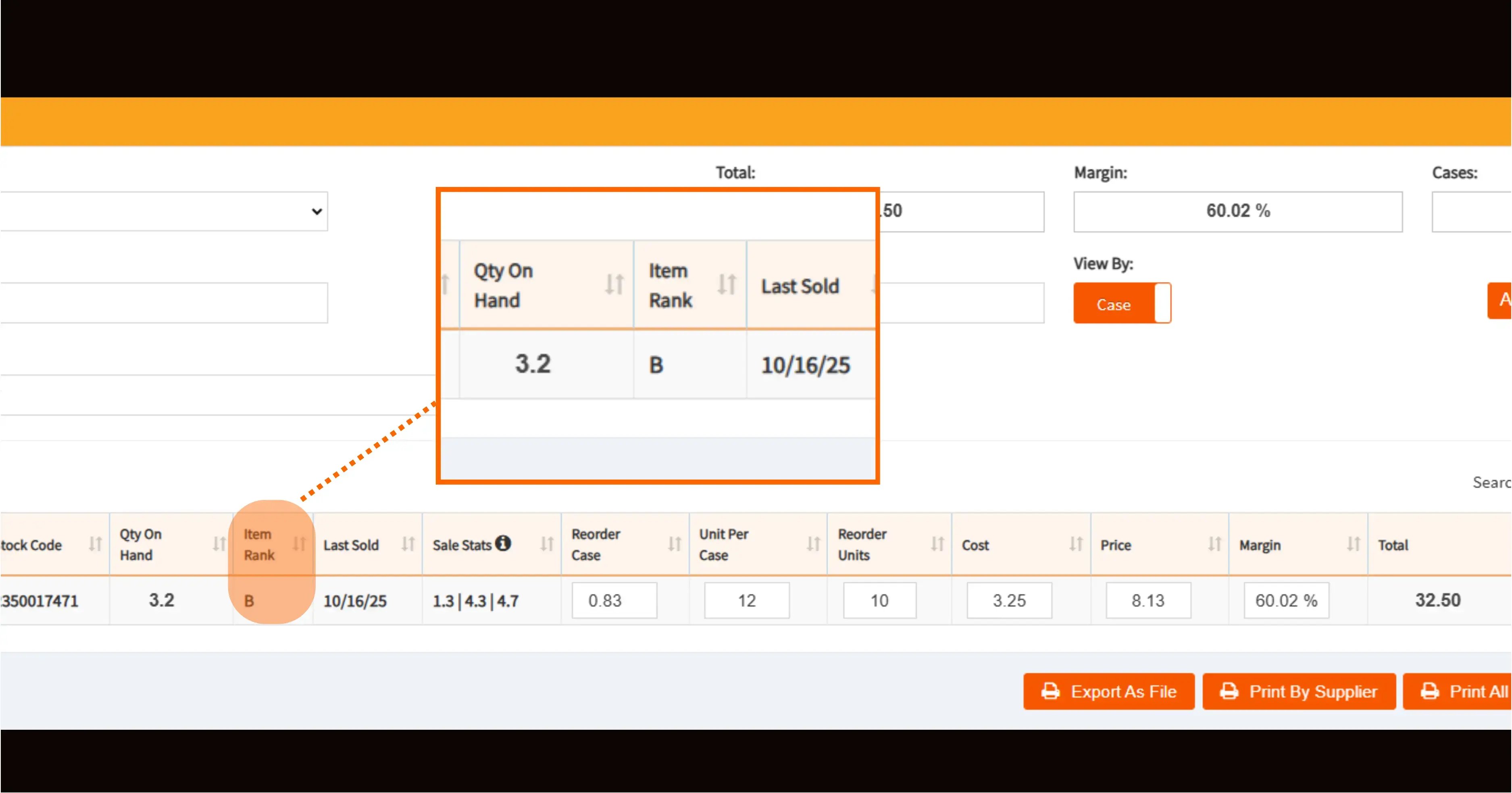Edit the Unit Per Case value 12
Screen dimensions: 1512x793
(746, 600)
